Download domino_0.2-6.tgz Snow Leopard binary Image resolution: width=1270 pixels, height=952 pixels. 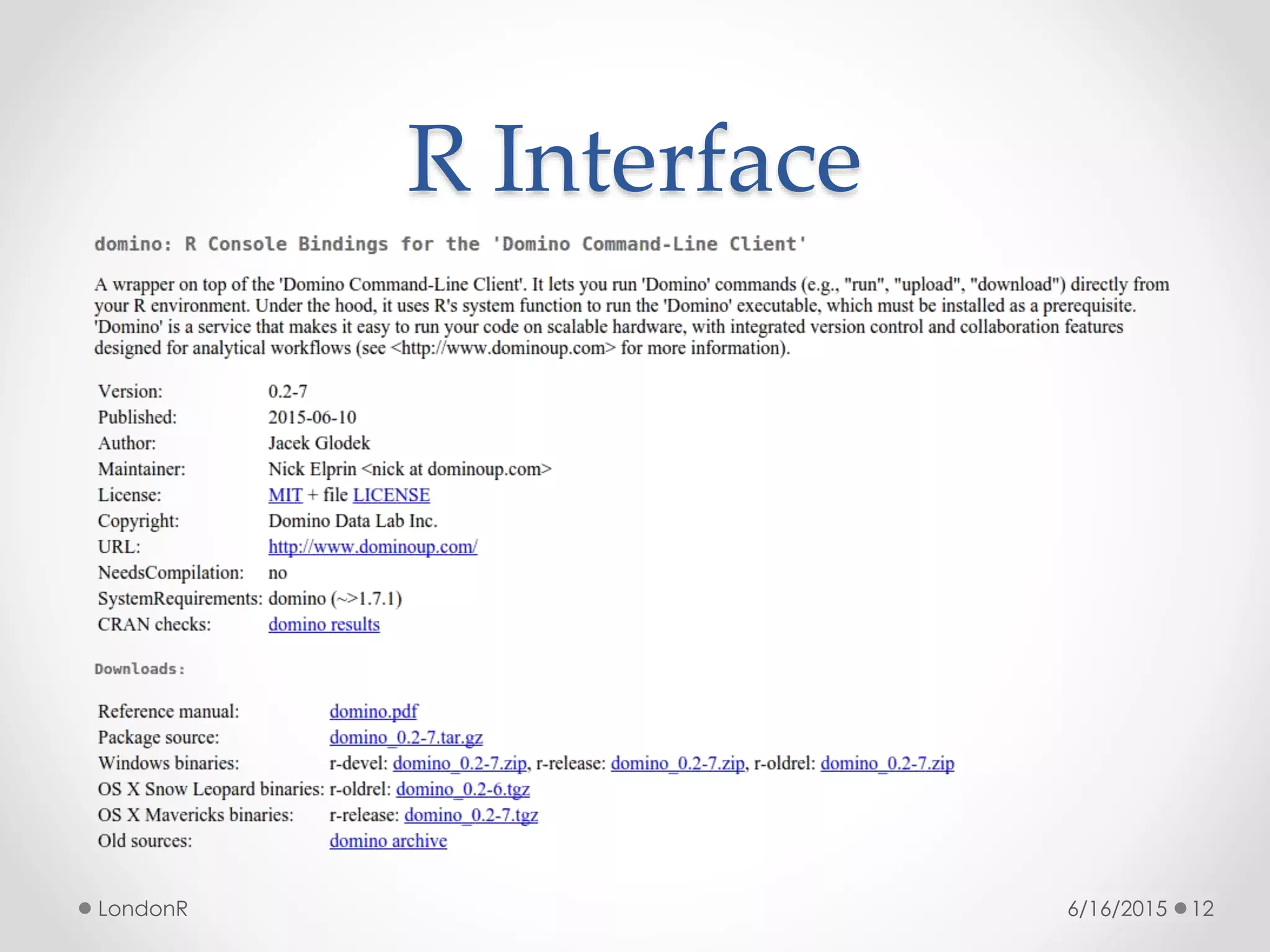pos(463,789)
